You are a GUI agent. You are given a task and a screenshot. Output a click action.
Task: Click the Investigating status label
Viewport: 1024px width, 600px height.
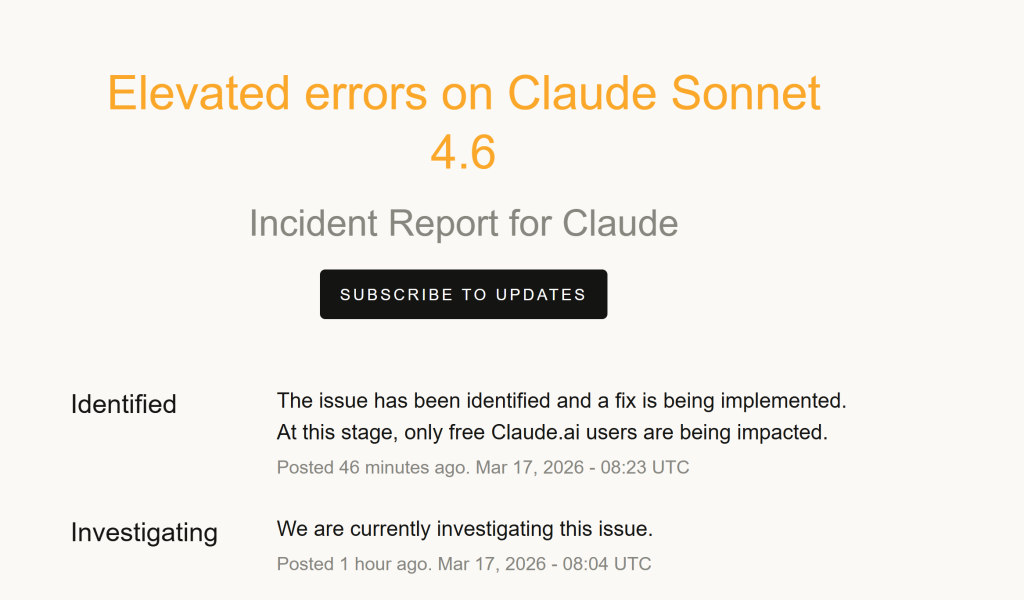click(x=144, y=532)
